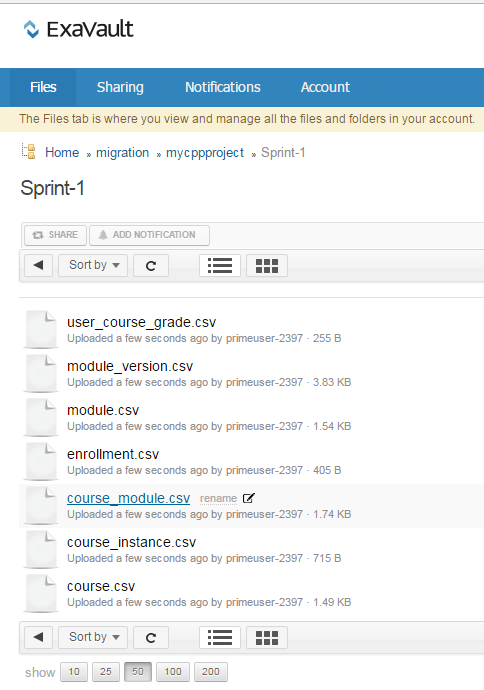Image resolution: width=484 pixels, height=690 pixels.
Task: Show 100 items per page
Action: coord(173,672)
